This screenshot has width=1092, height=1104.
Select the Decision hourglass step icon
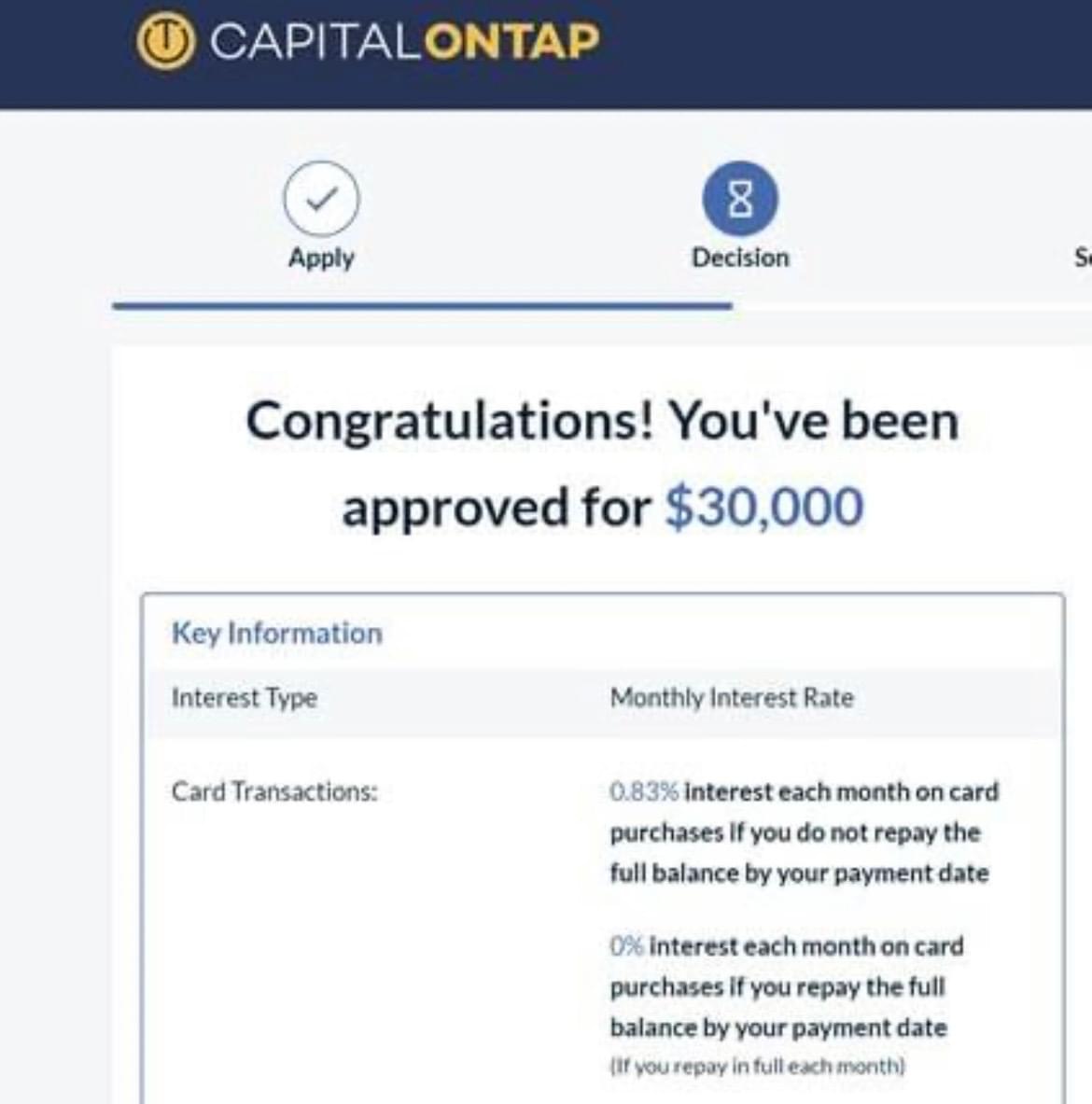[740, 199]
